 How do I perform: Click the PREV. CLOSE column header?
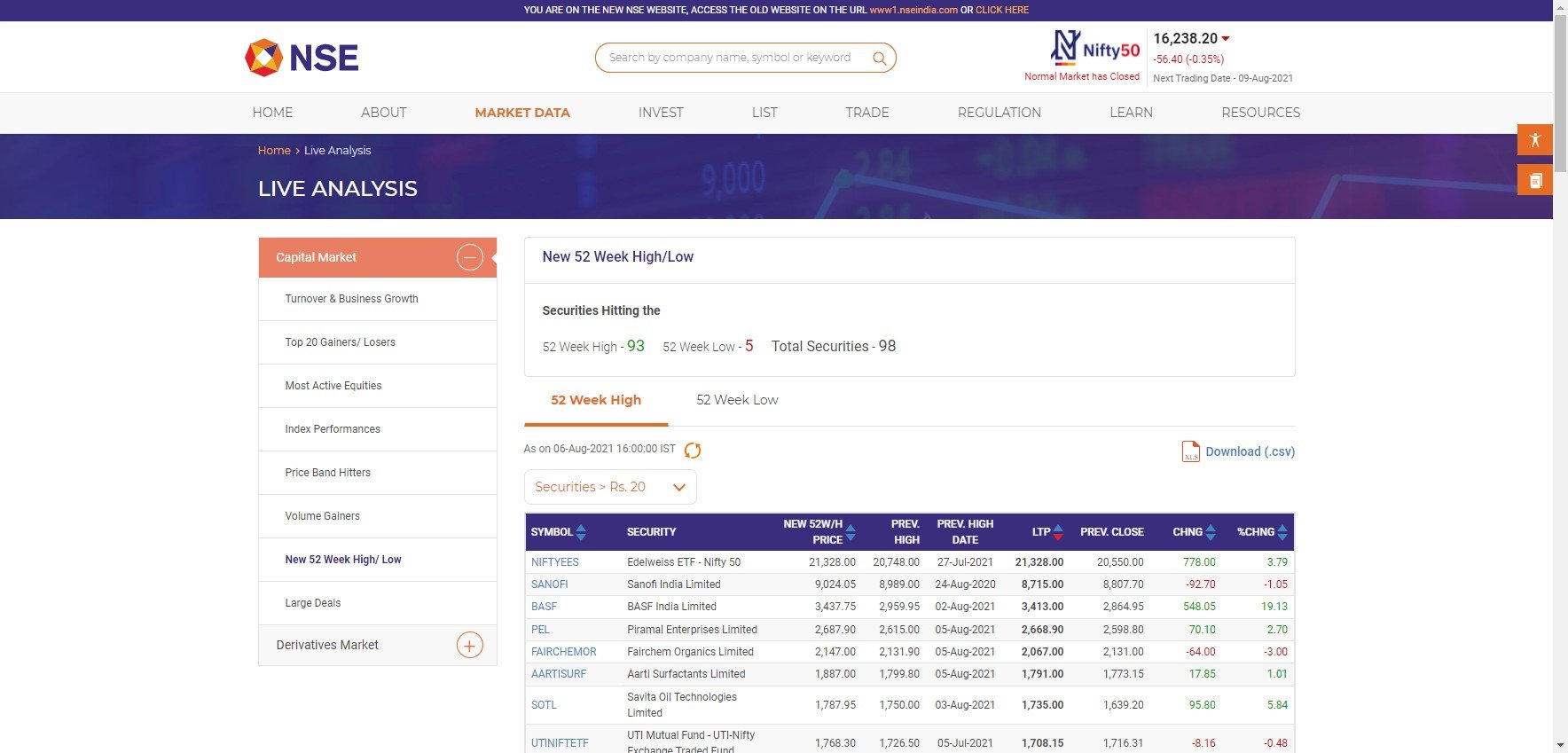[1112, 532]
